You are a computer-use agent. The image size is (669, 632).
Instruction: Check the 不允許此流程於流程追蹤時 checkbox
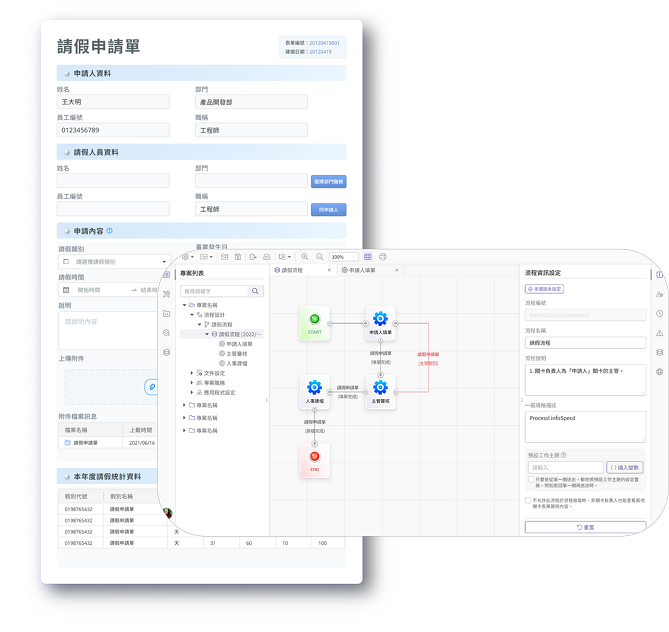529,500
